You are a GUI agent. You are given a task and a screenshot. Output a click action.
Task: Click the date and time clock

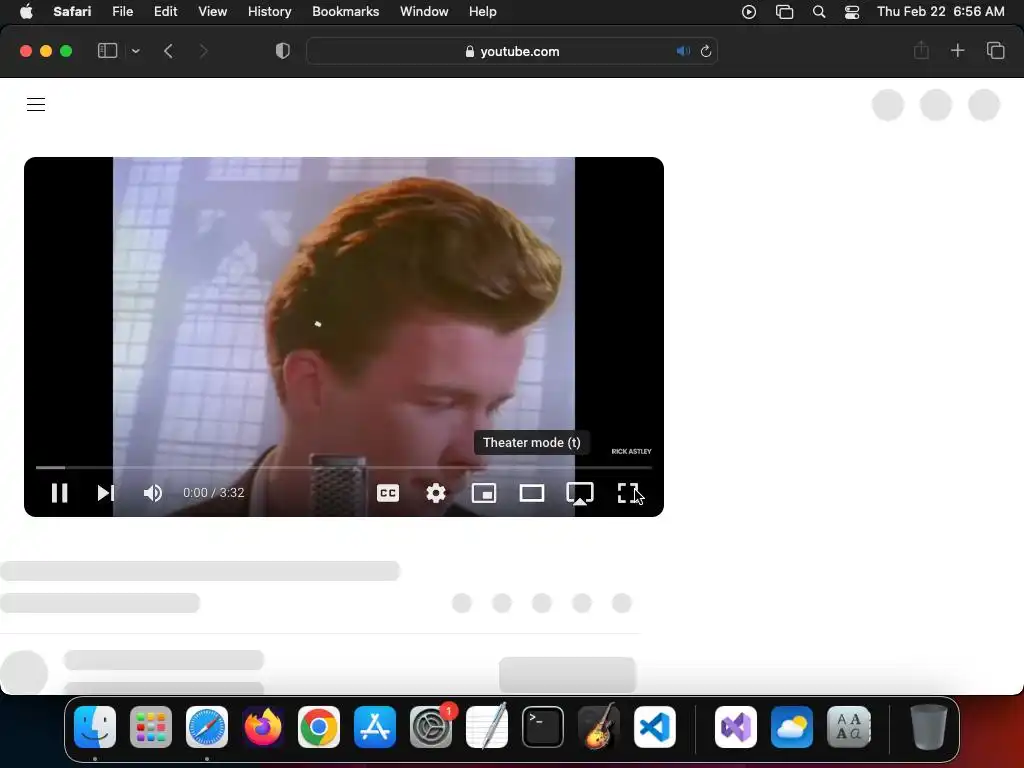click(940, 12)
